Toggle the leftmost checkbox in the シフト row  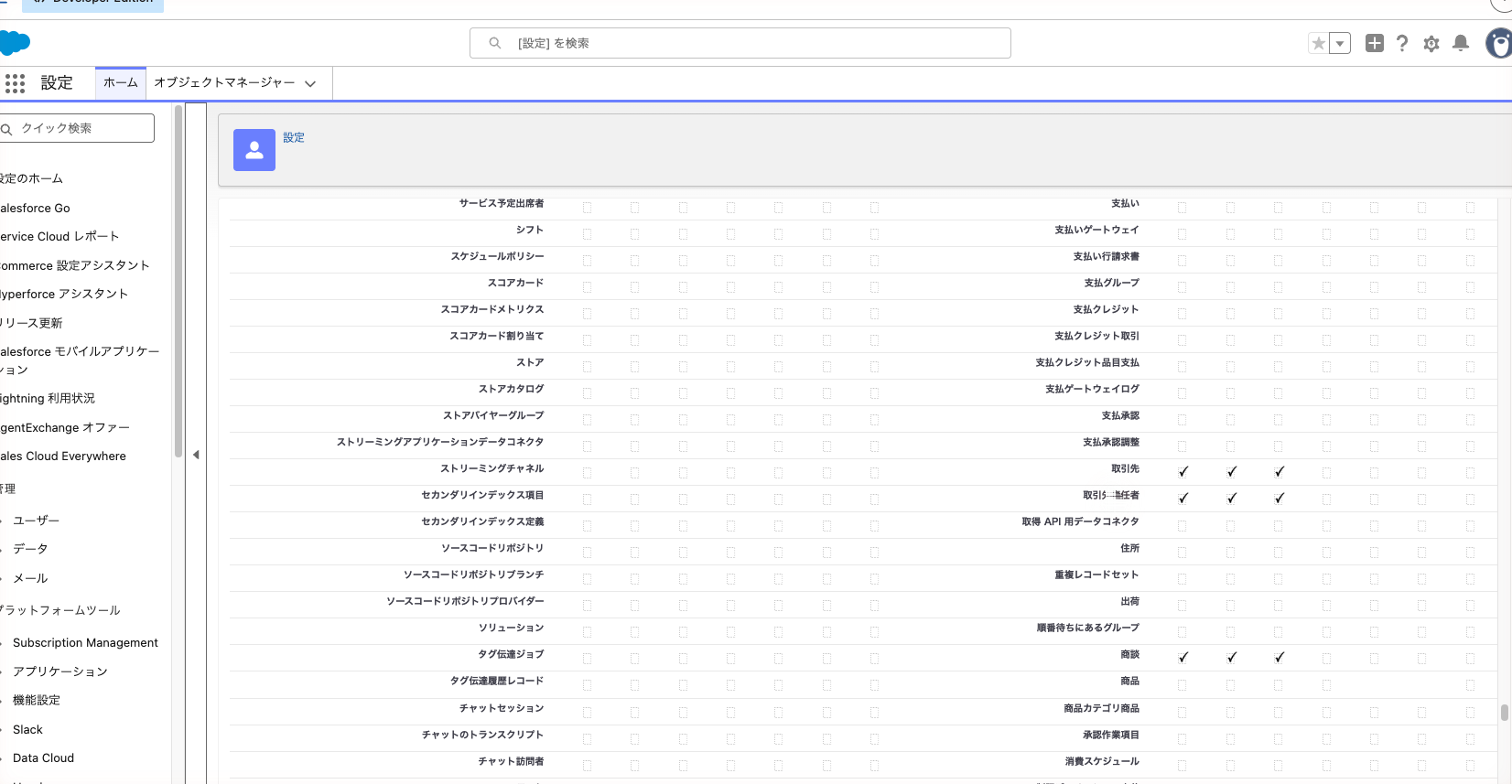coord(588,234)
